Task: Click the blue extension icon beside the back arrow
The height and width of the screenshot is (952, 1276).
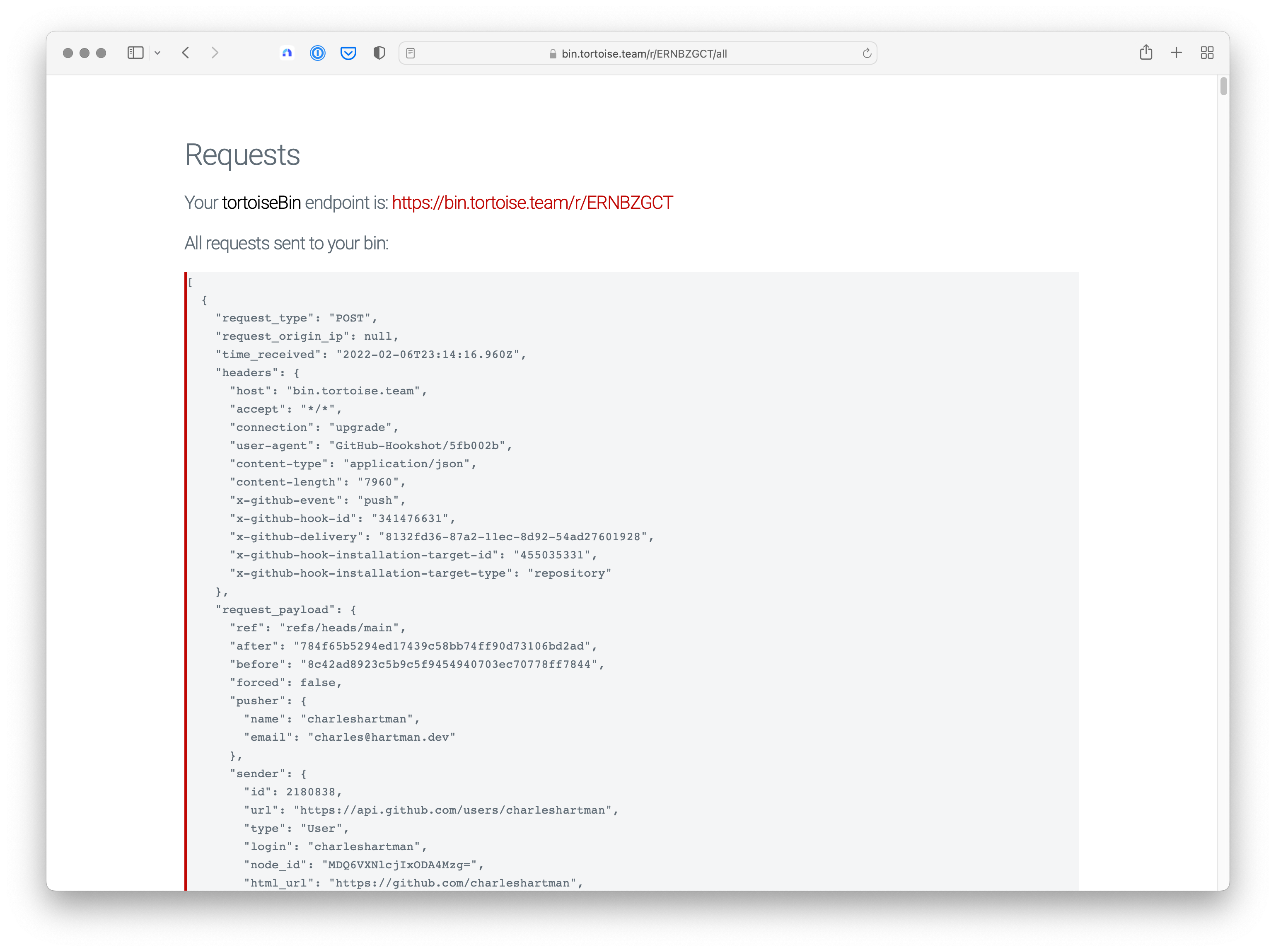Action: [287, 53]
